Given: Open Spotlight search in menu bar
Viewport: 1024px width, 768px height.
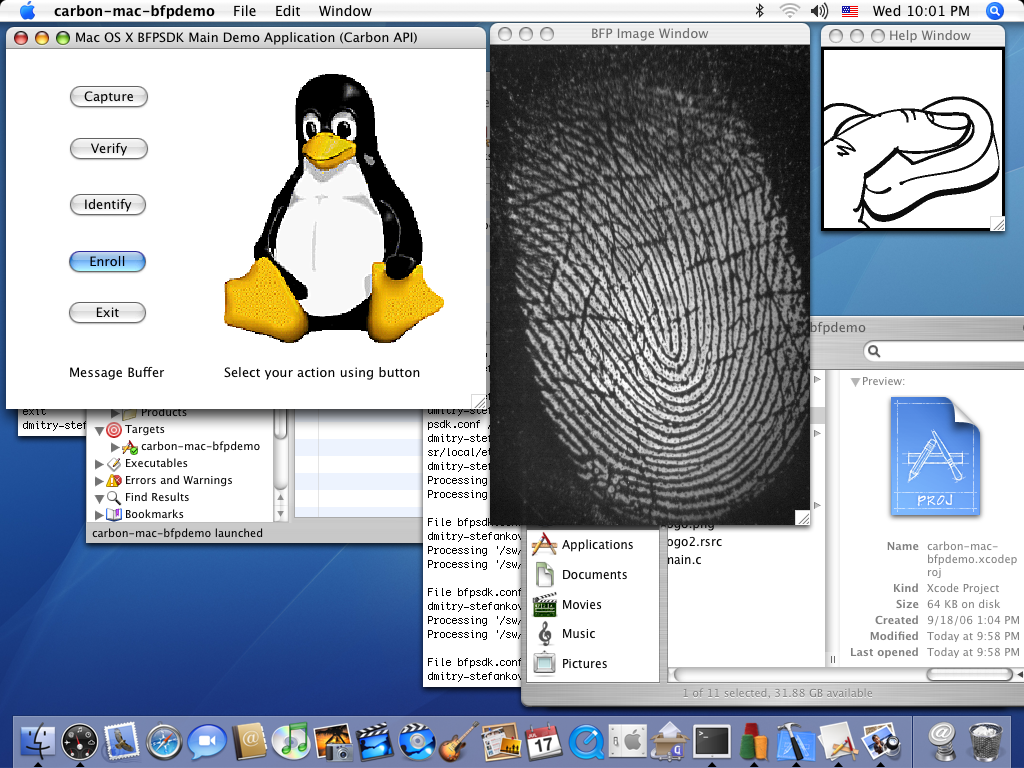Looking at the screenshot, I should [x=994, y=11].
